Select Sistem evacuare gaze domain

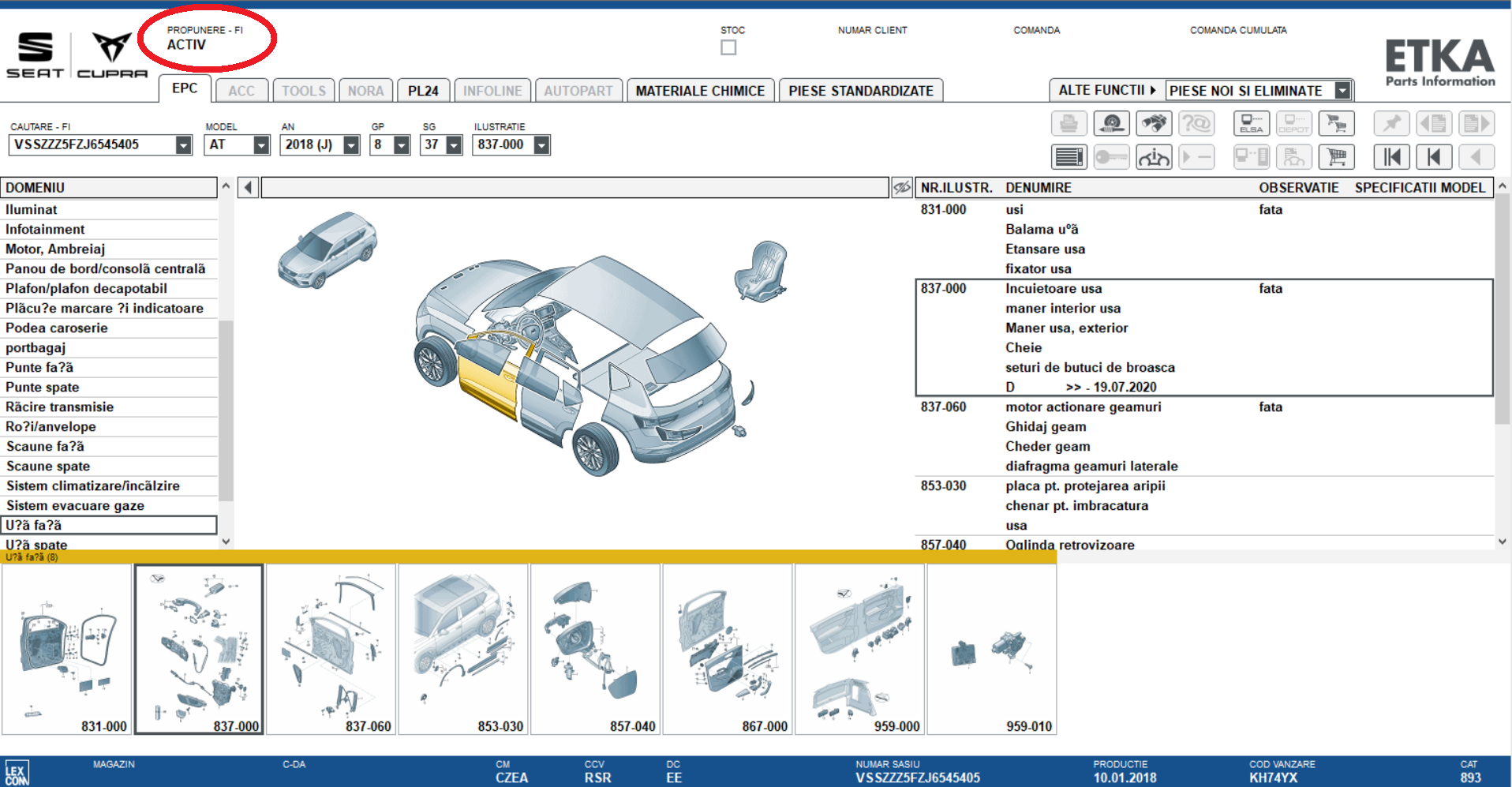click(108, 505)
